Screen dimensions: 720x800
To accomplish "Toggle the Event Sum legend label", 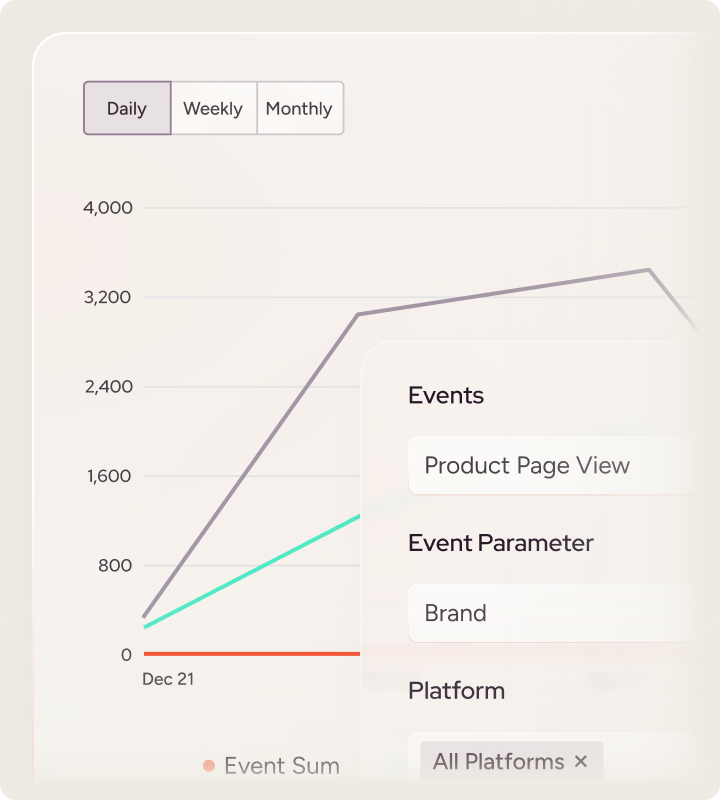I will pos(282,766).
